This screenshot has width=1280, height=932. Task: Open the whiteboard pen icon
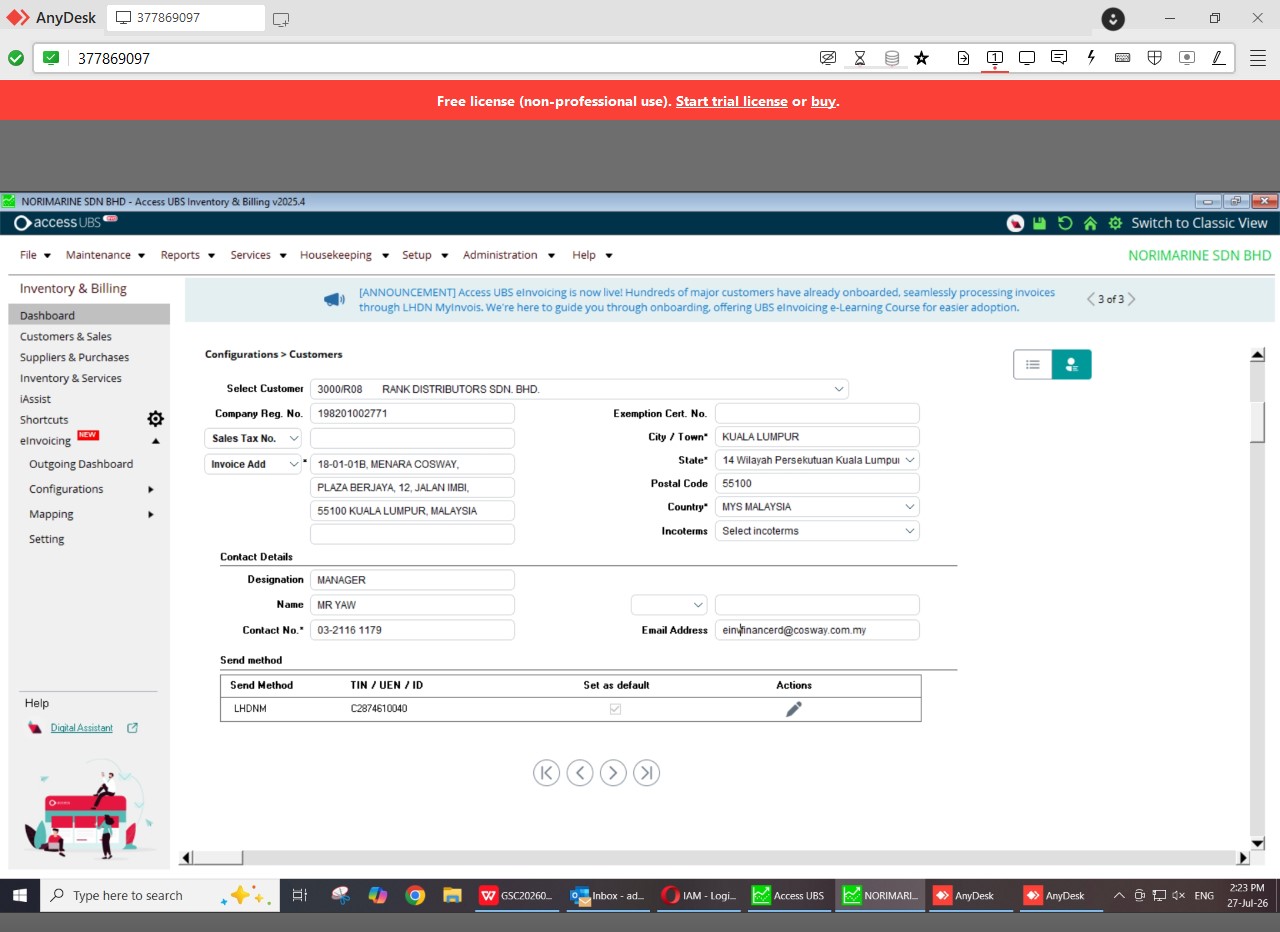tap(1219, 58)
